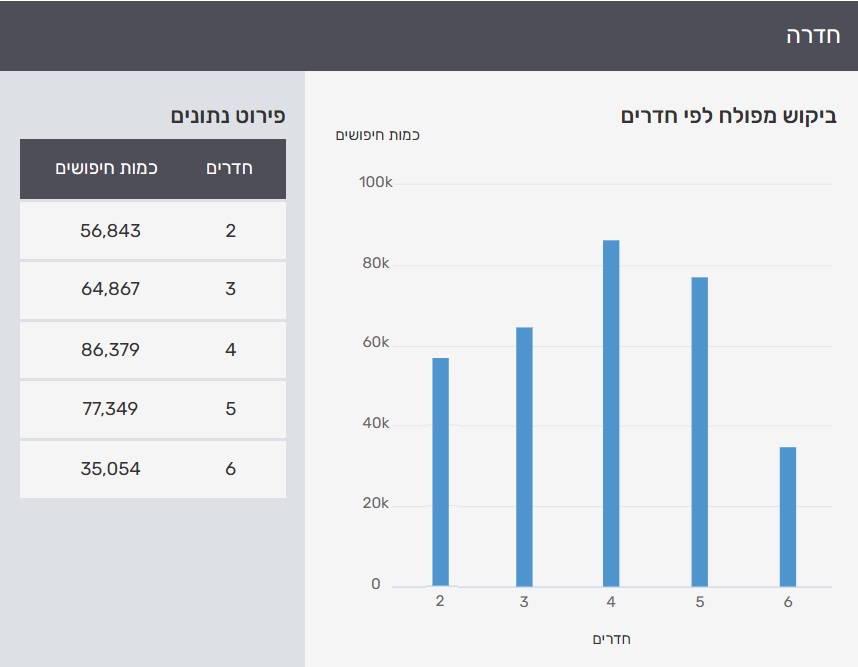Image resolution: width=858 pixels, height=667 pixels.
Task: Select the tallest bar for 4 rooms
Action: point(611,413)
